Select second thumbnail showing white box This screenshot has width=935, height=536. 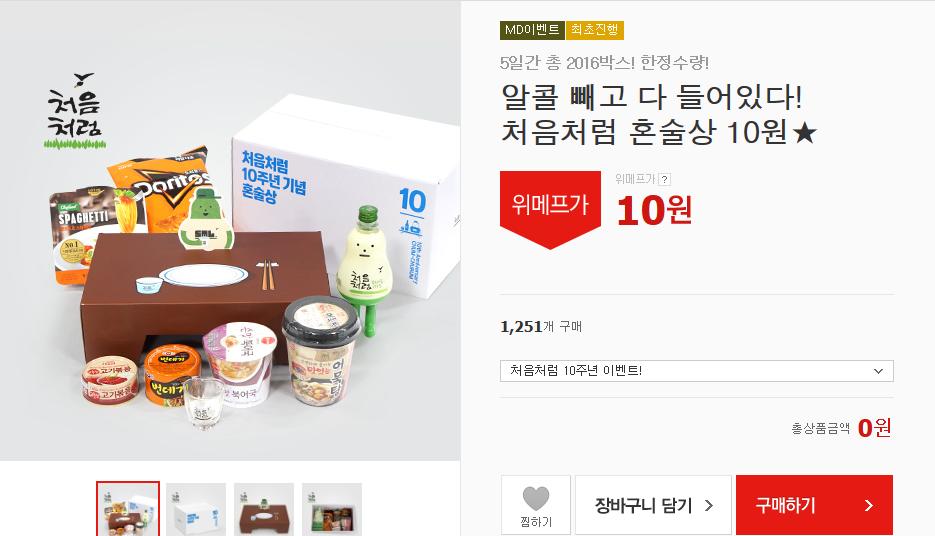point(196,509)
